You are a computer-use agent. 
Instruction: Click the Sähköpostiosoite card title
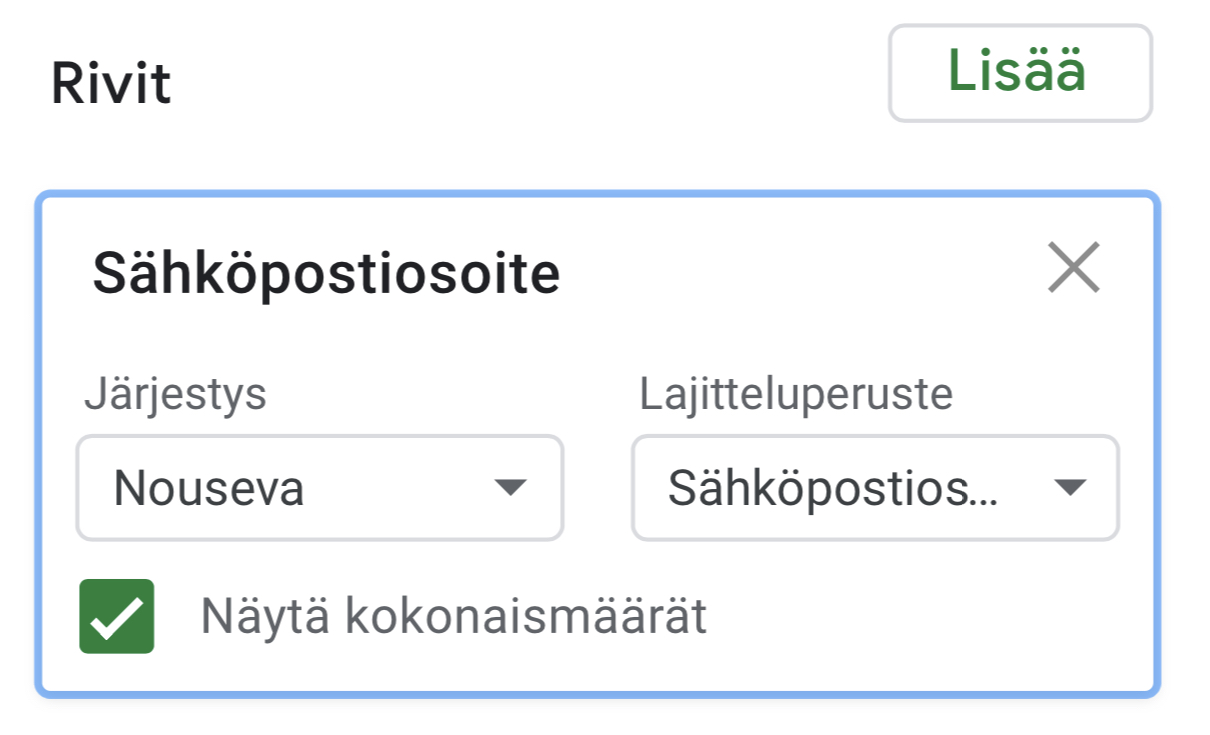[x=326, y=274]
